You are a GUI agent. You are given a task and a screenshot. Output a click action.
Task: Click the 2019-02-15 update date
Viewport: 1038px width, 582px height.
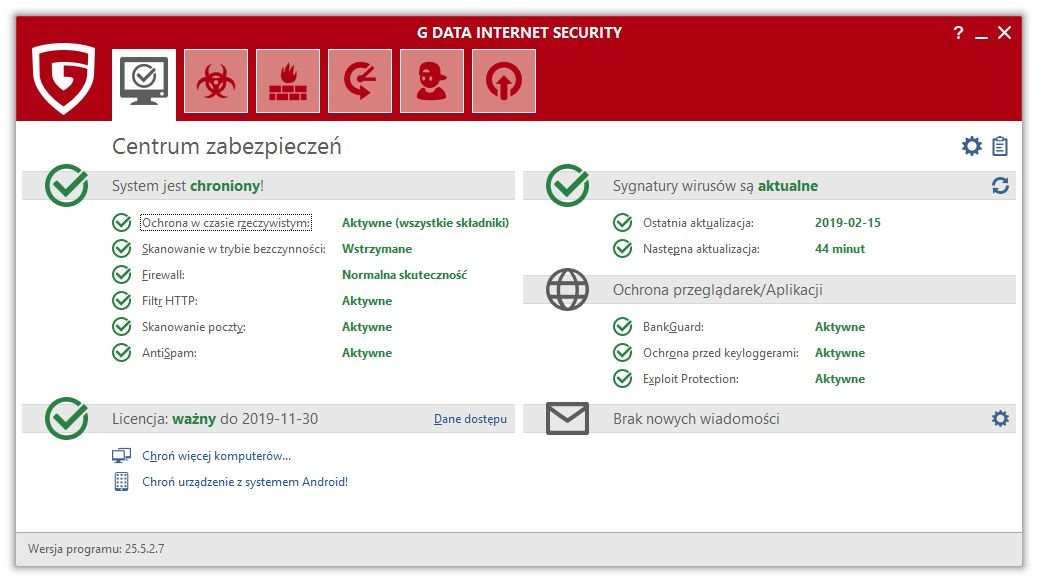(847, 223)
